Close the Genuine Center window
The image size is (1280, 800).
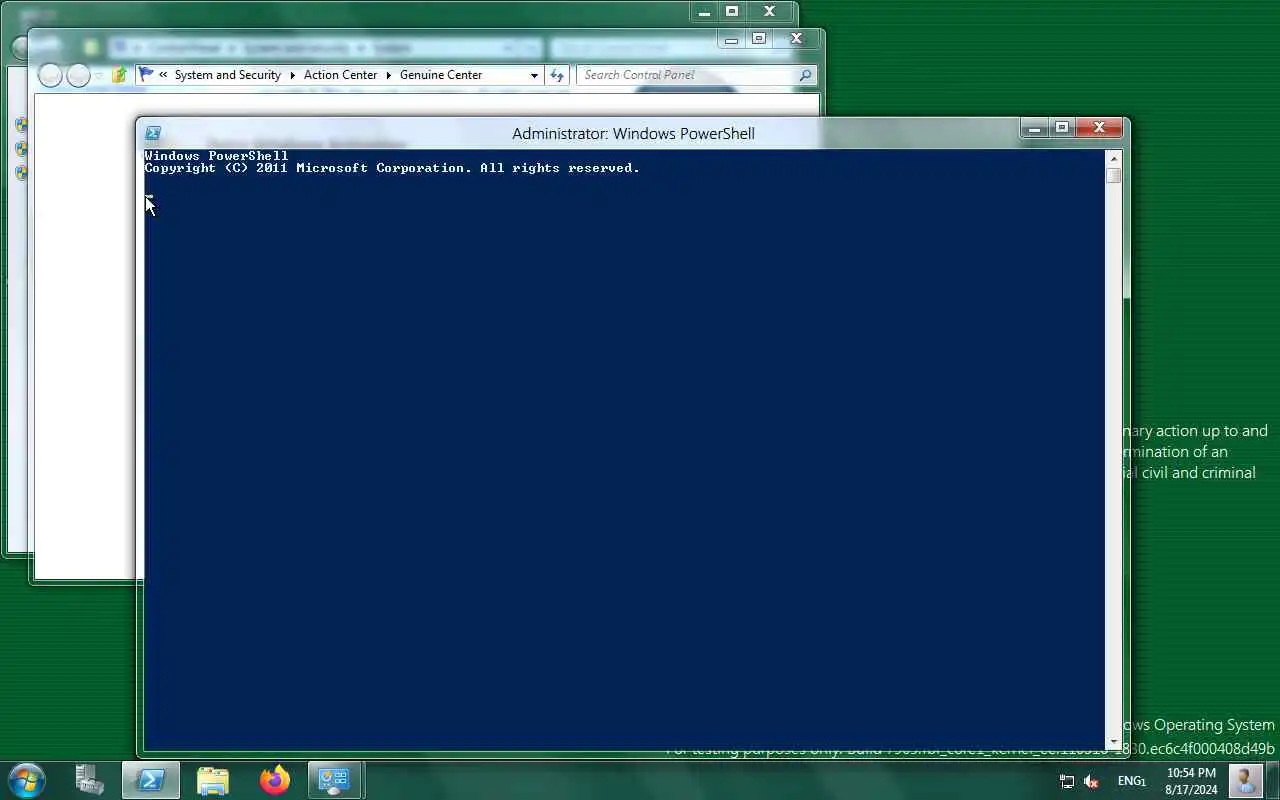[x=796, y=39]
